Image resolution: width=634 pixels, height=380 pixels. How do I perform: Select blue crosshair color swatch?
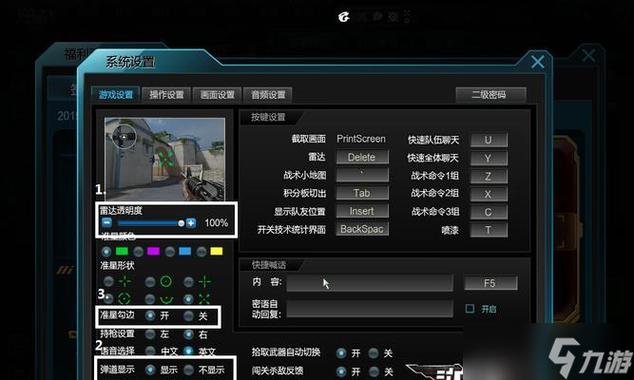click(185, 251)
